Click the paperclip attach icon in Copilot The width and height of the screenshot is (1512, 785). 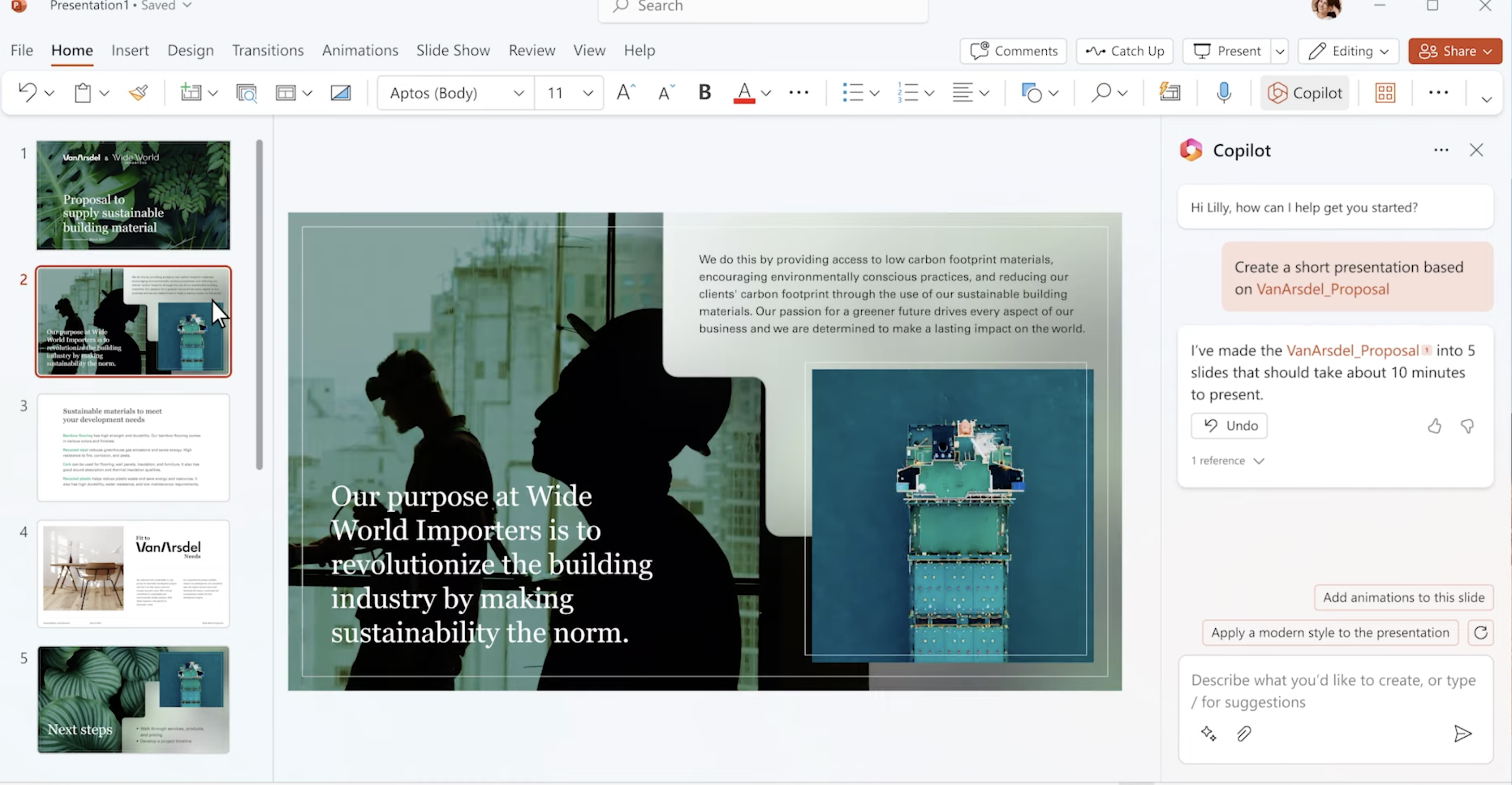point(1243,734)
